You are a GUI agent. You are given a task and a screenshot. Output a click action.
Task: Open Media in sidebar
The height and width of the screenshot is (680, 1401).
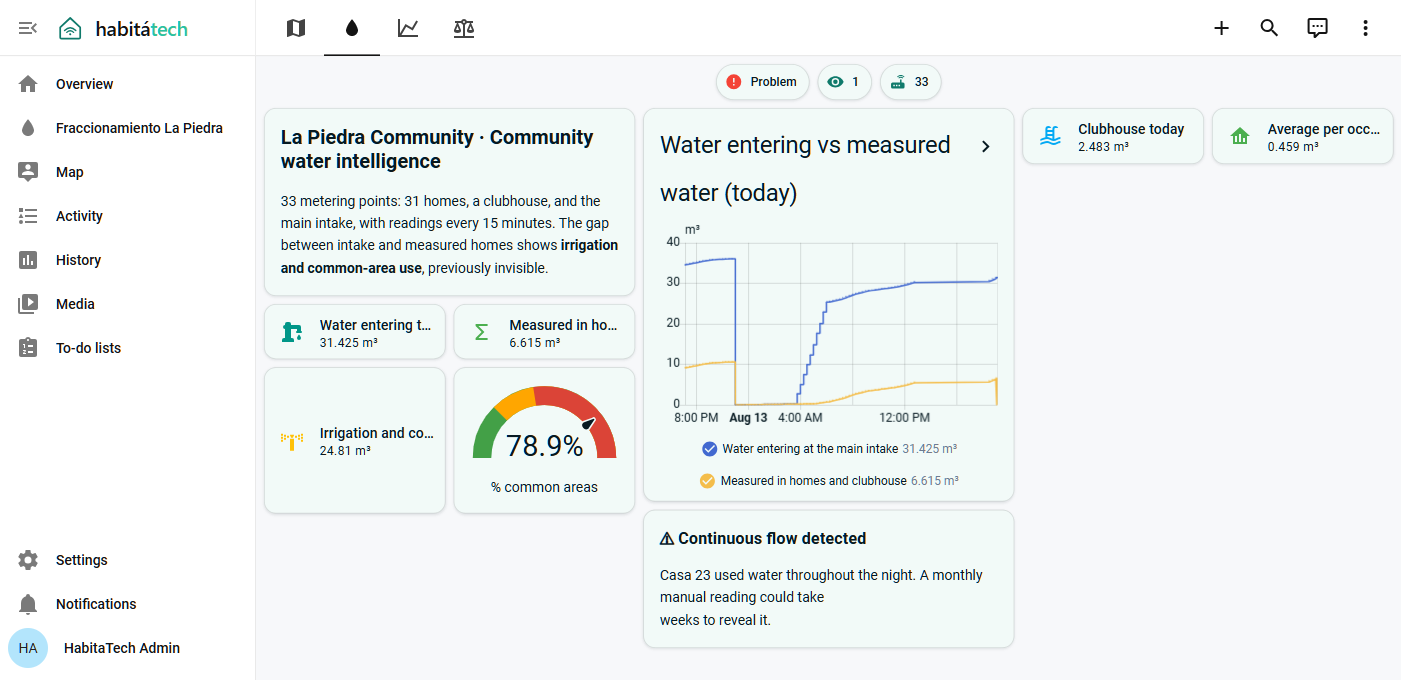128,304
